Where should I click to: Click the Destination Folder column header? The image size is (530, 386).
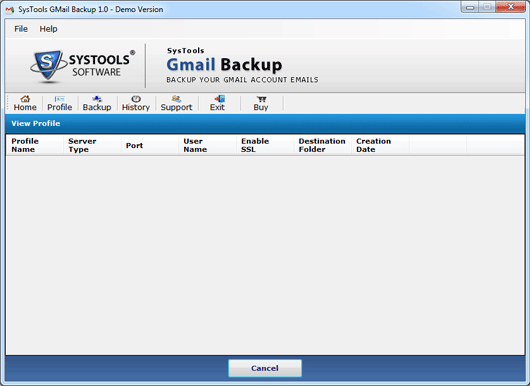[322, 145]
